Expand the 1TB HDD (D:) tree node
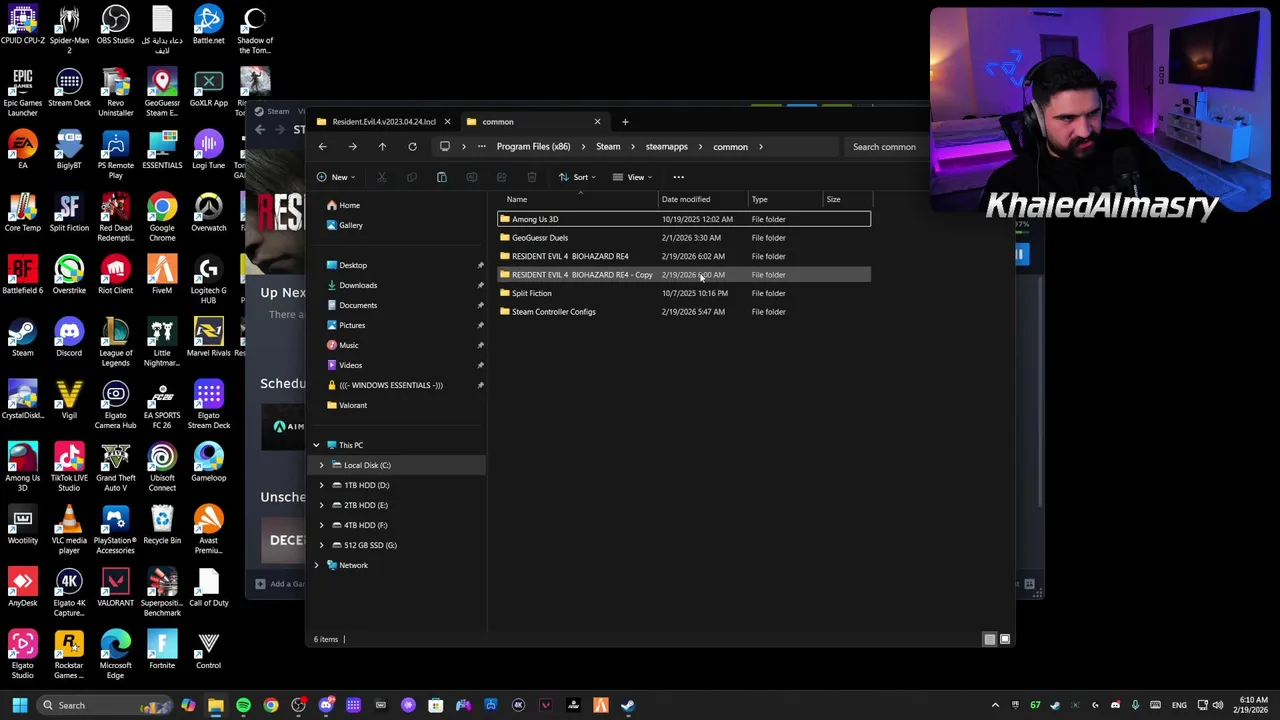Screen dimensions: 1280x720 click(321, 485)
